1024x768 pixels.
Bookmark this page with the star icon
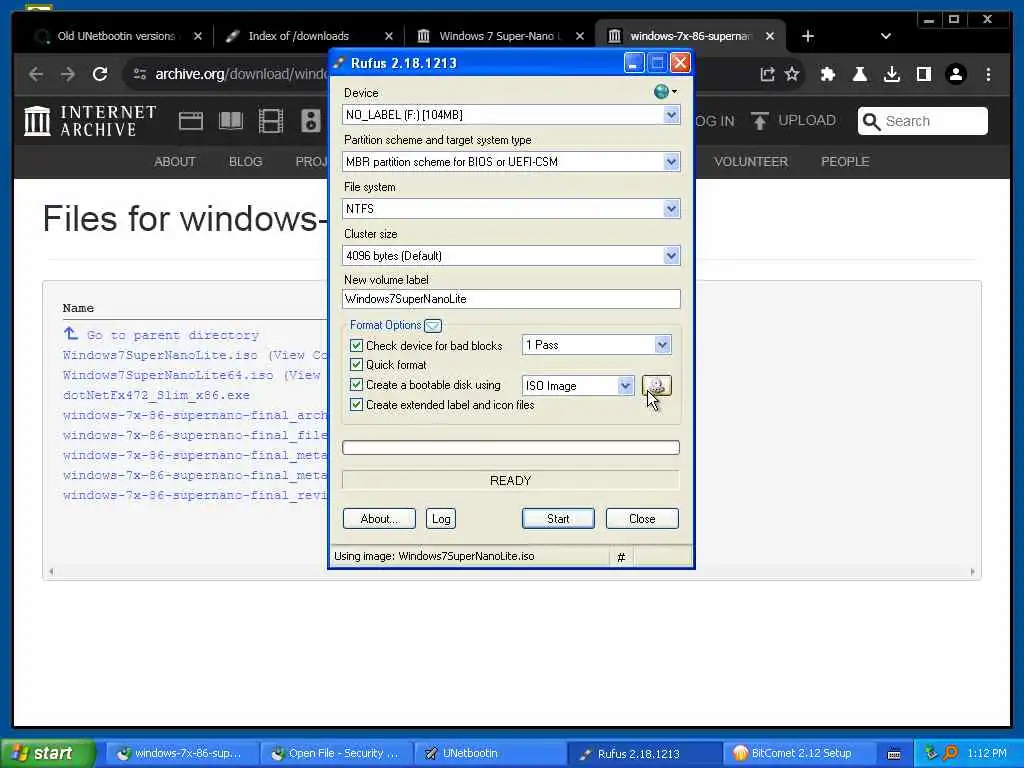pyautogui.click(x=792, y=74)
